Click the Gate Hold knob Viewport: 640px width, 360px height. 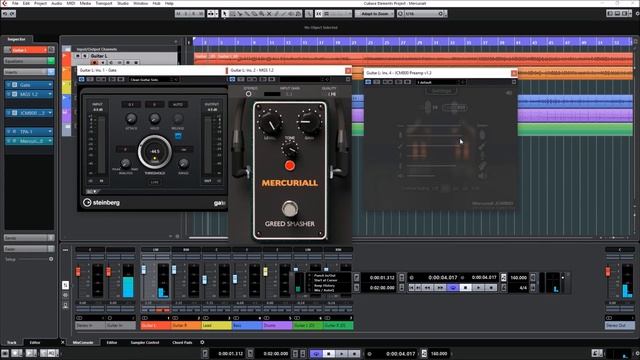pos(154,118)
